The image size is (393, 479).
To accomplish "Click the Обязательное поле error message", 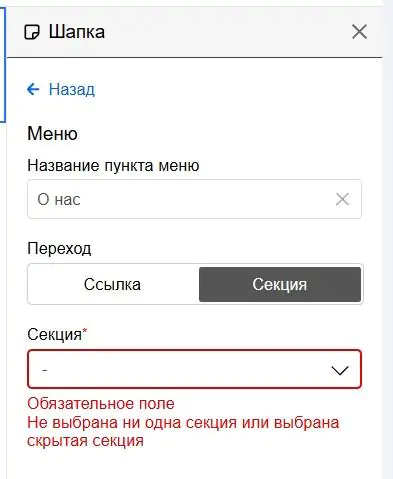I will point(101,404).
